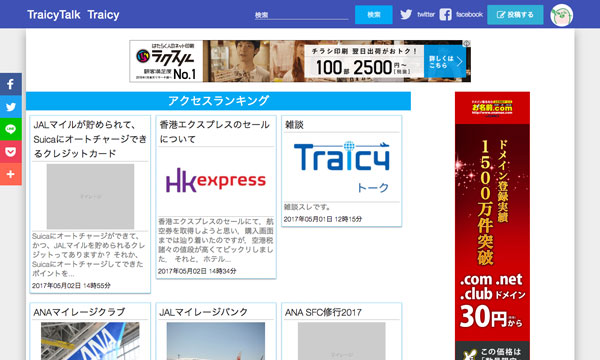This screenshot has width=600, height=360.
Task: Click the Twitter share icon in left sidebar
Action: click(x=11, y=107)
